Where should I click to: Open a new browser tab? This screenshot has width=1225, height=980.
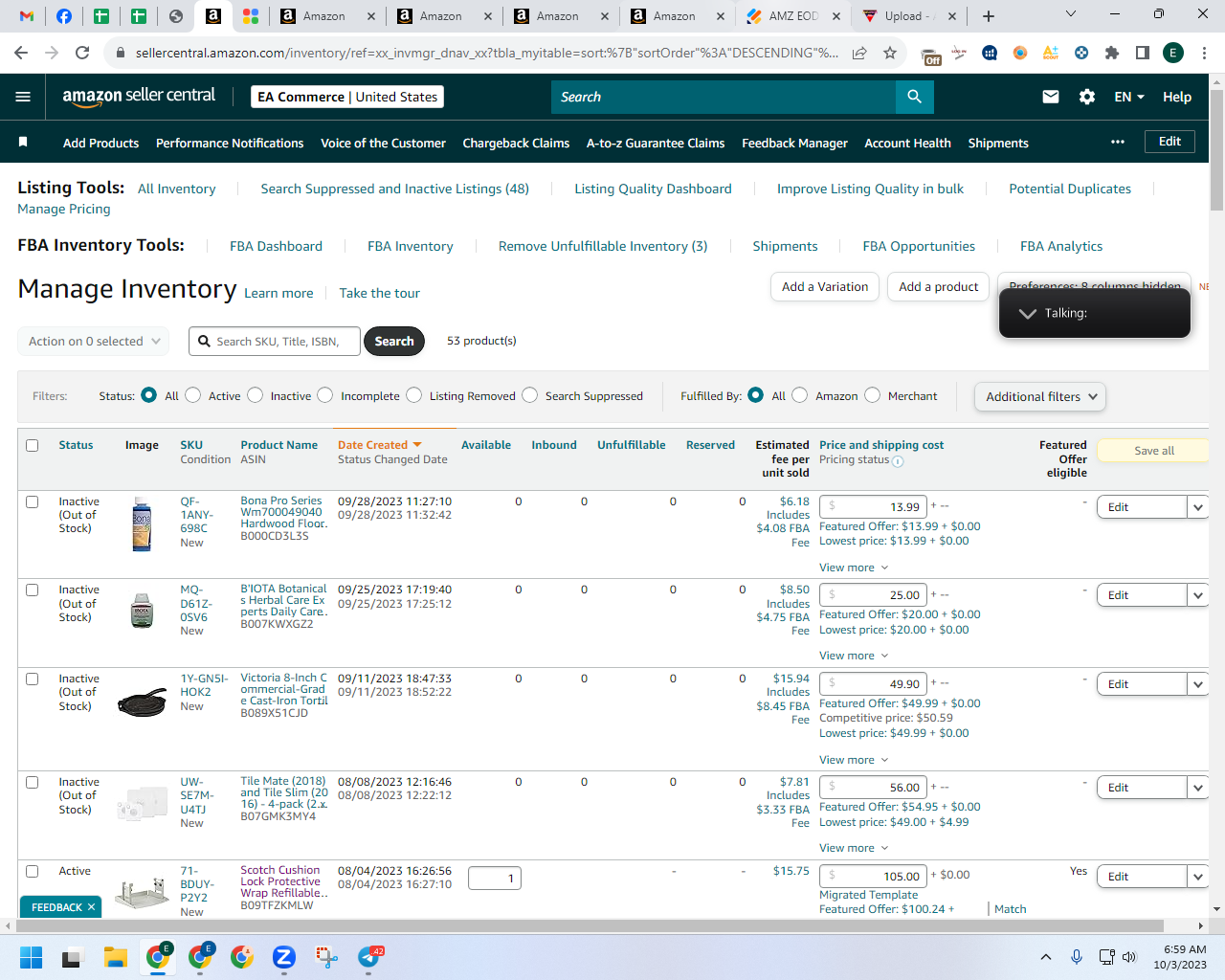coord(989,16)
